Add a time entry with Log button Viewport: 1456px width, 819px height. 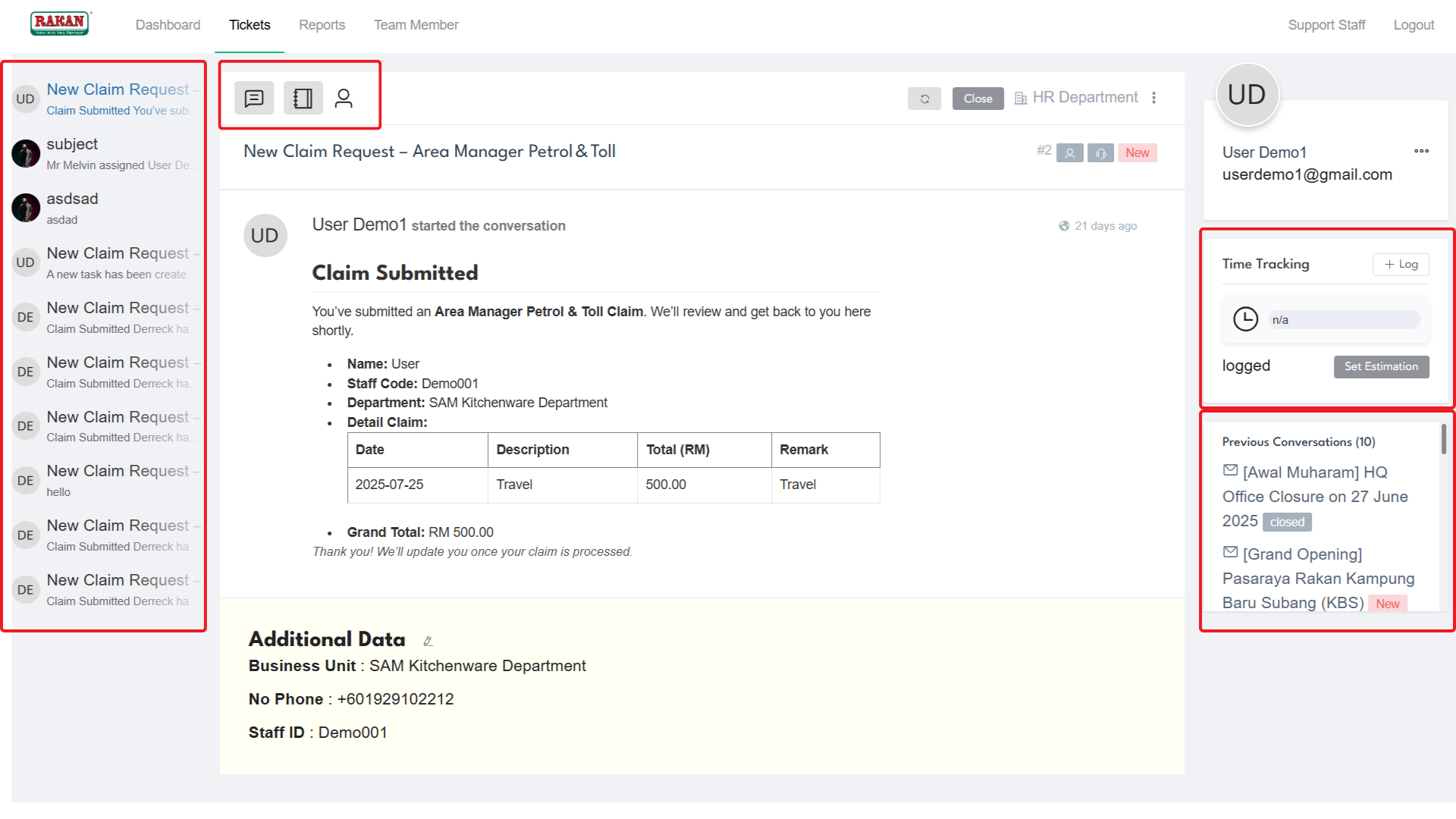pos(1401,264)
